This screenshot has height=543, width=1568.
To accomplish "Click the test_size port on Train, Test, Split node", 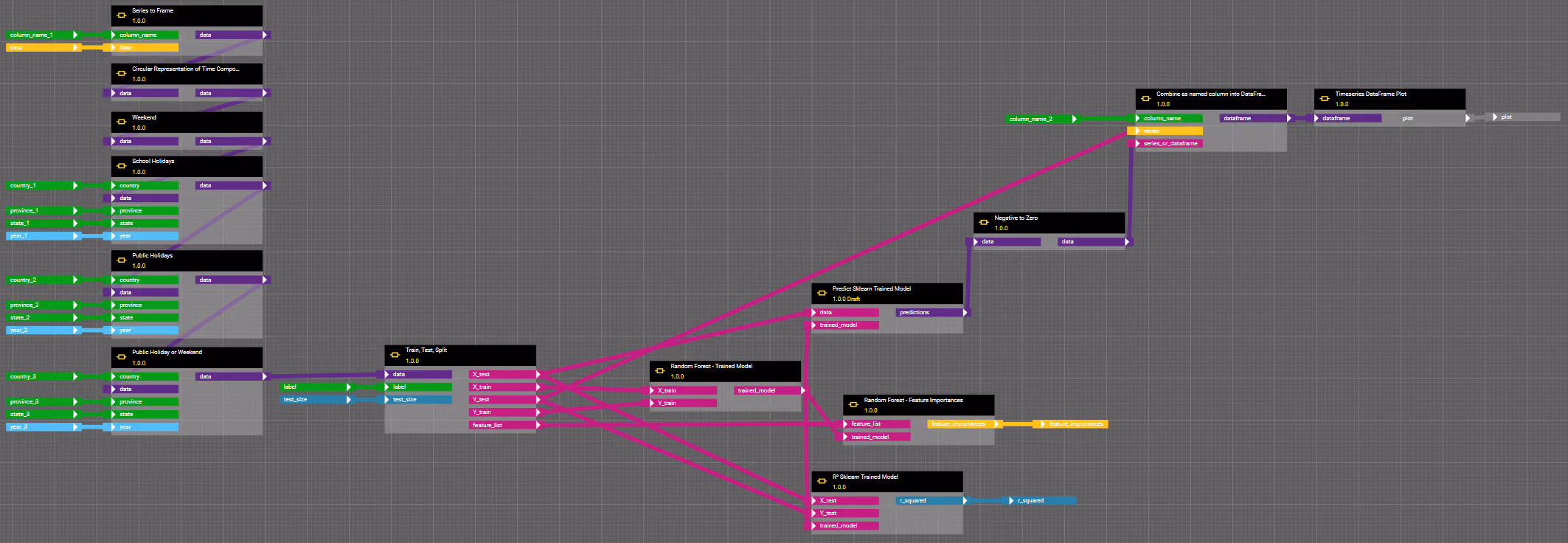I will 418,399.
